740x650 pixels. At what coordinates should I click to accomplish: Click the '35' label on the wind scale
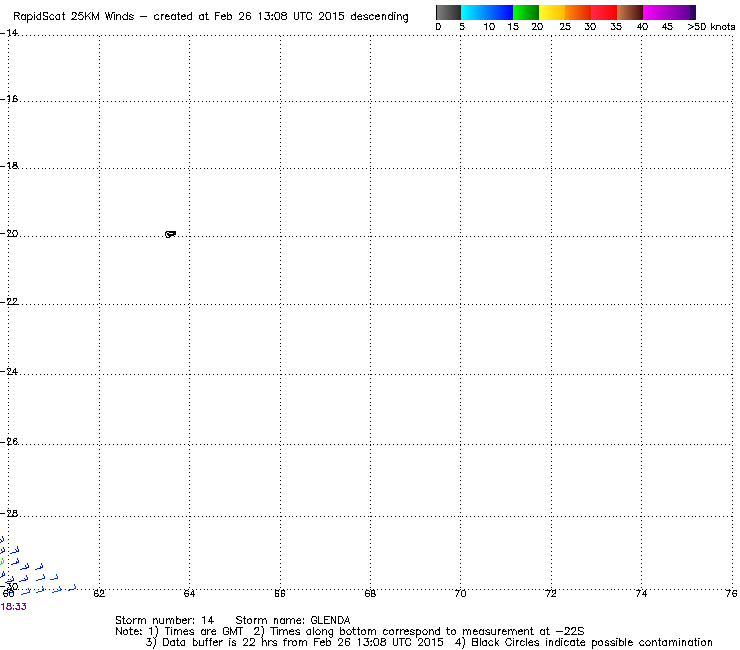coord(616,27)
